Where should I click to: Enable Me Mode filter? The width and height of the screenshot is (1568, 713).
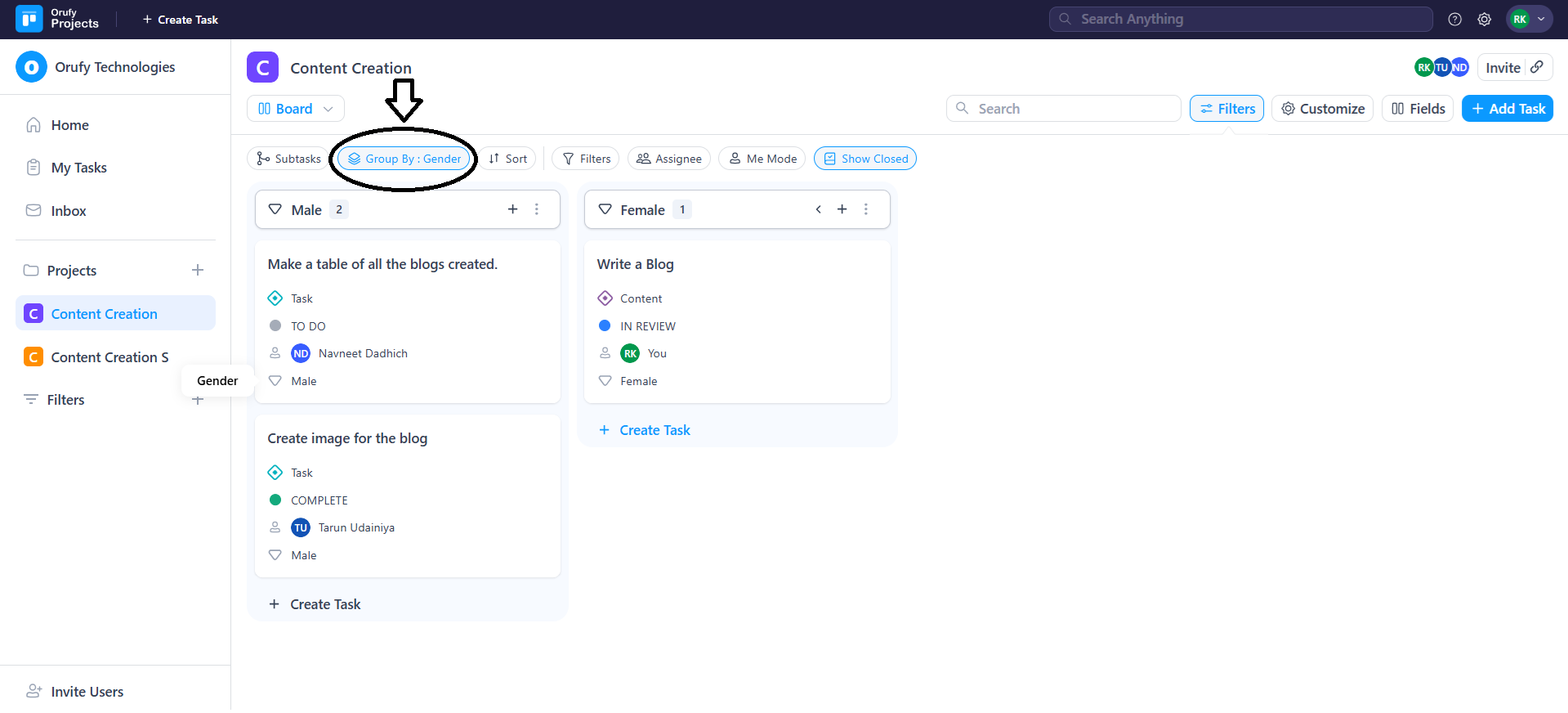[762, 159]
